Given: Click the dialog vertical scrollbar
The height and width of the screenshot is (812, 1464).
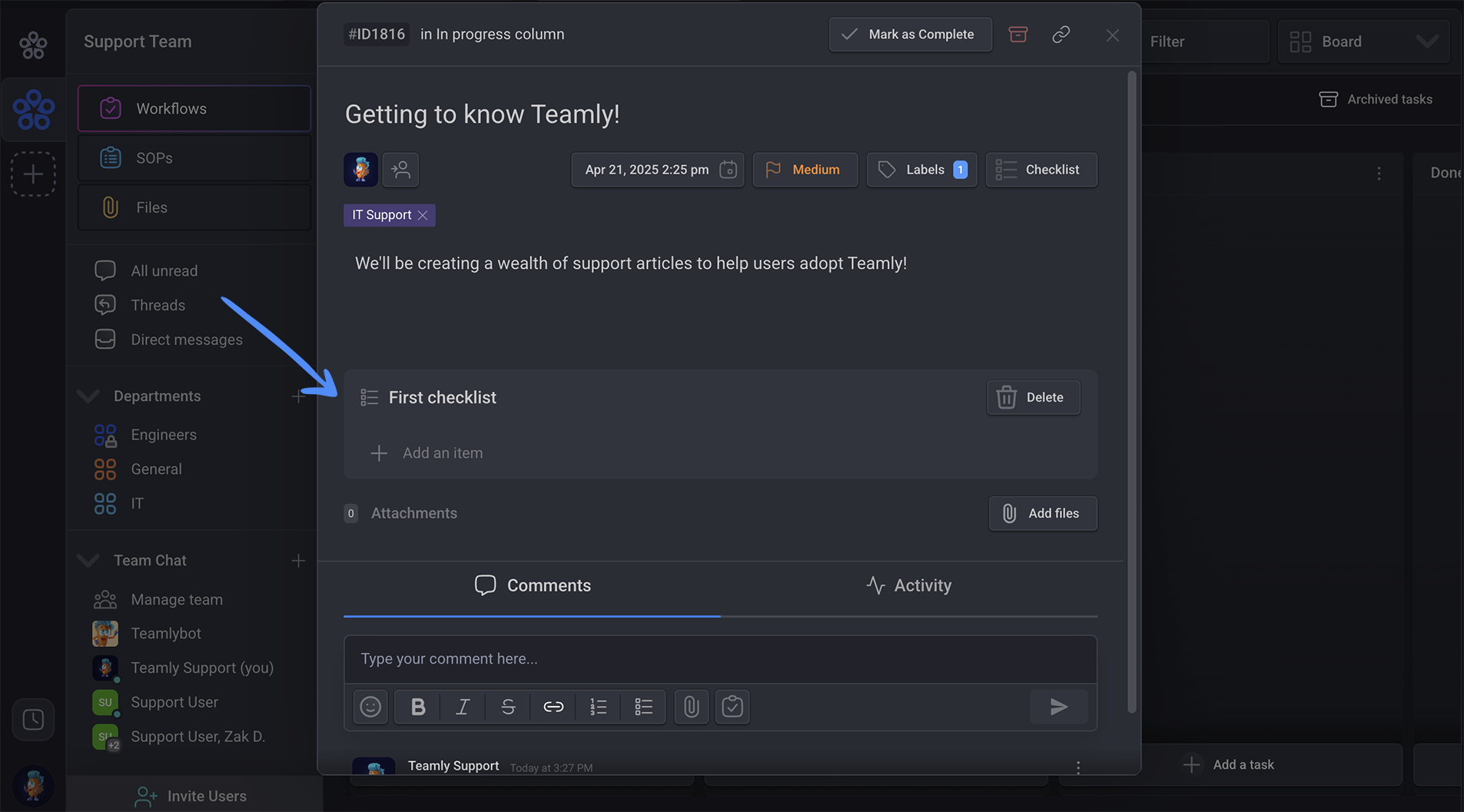Looking at the screenshot, I should [1131, 392].
